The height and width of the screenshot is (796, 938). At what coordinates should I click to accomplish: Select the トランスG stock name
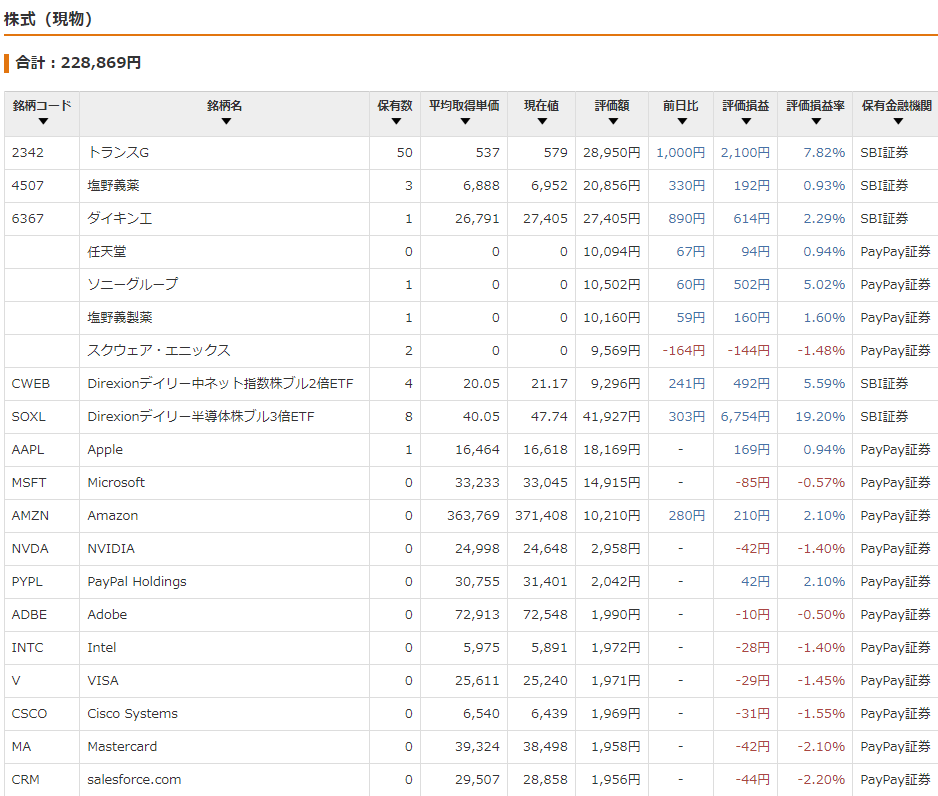point(118,153)
